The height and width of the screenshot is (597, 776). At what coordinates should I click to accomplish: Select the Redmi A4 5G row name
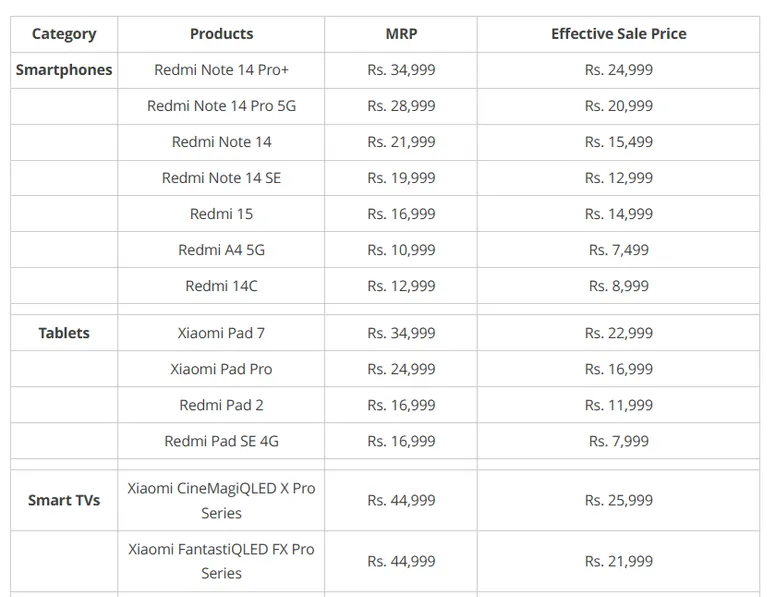click(221, 250)
